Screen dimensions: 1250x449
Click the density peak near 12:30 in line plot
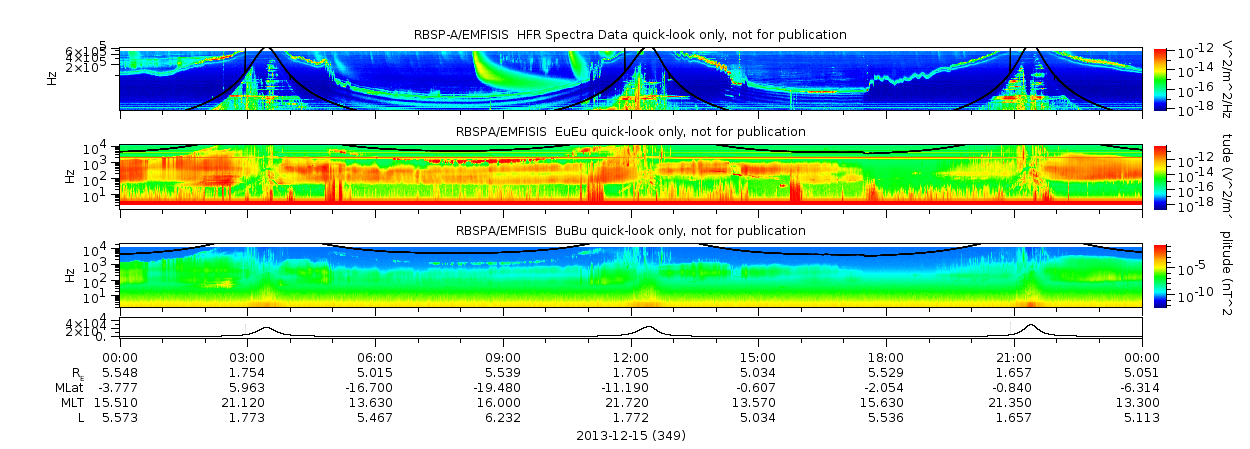[x=648, y=327]
